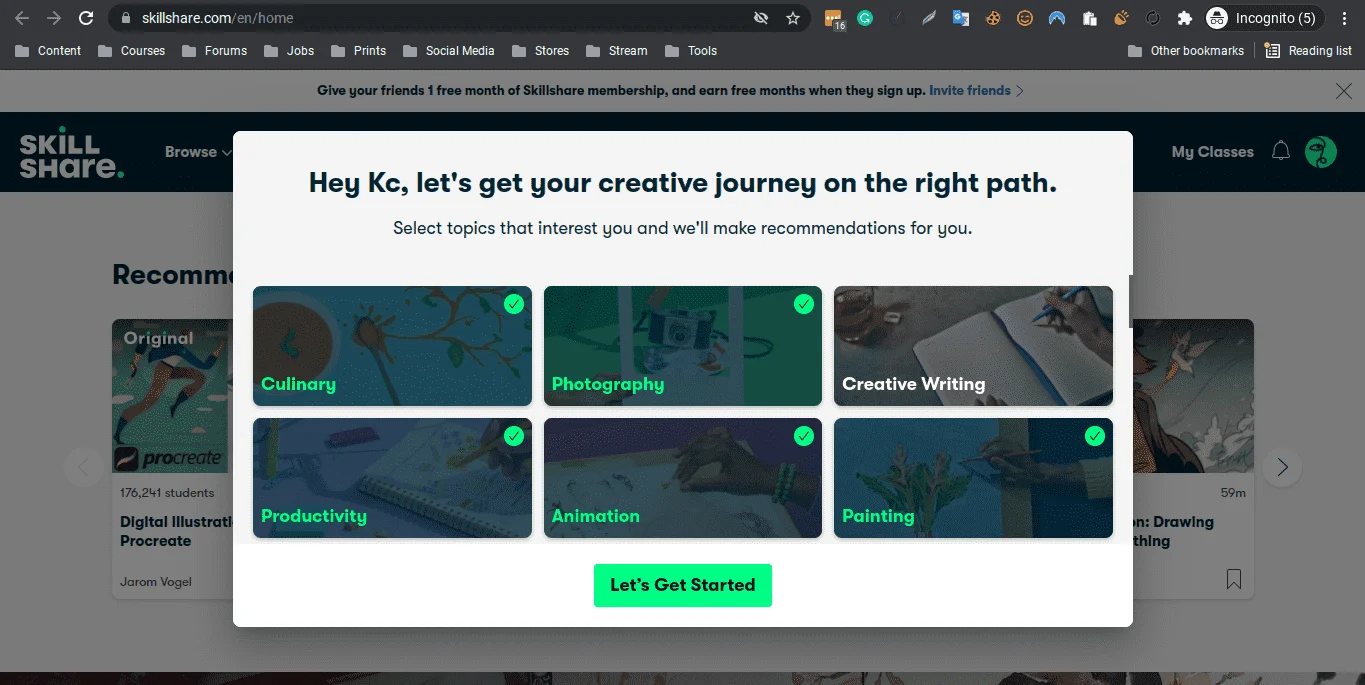Open the circular sync arrows extension
This screenshot has width=1365, height=685.
click(1153, 18)
